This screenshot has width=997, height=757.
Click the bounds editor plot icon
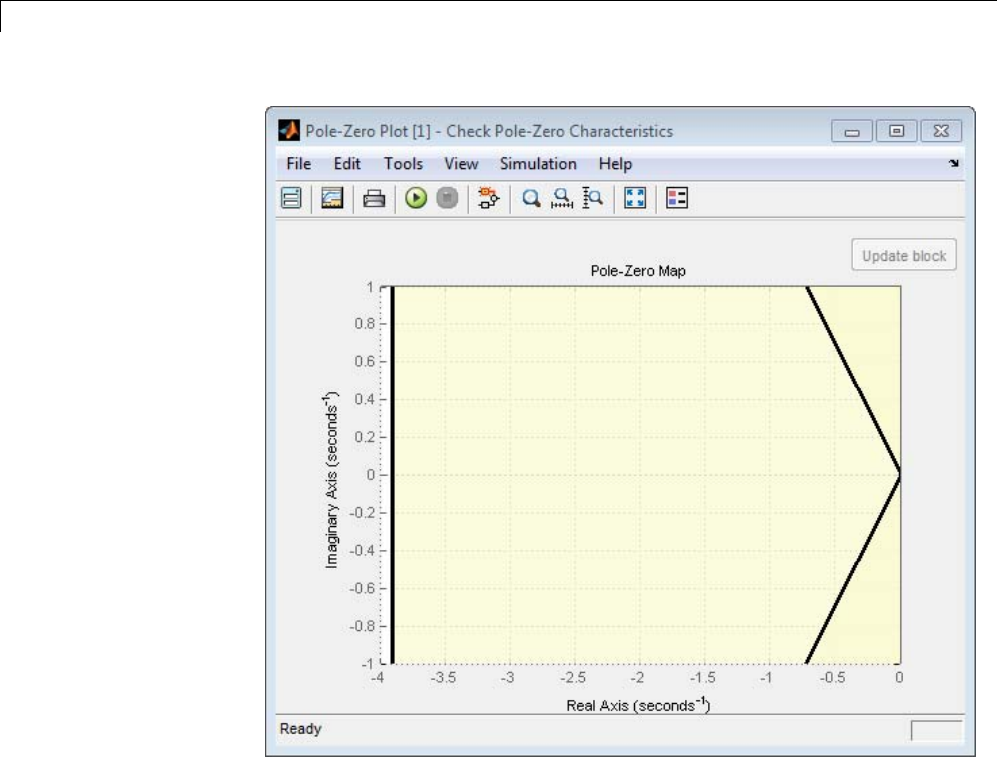click(x=332, y=198)
